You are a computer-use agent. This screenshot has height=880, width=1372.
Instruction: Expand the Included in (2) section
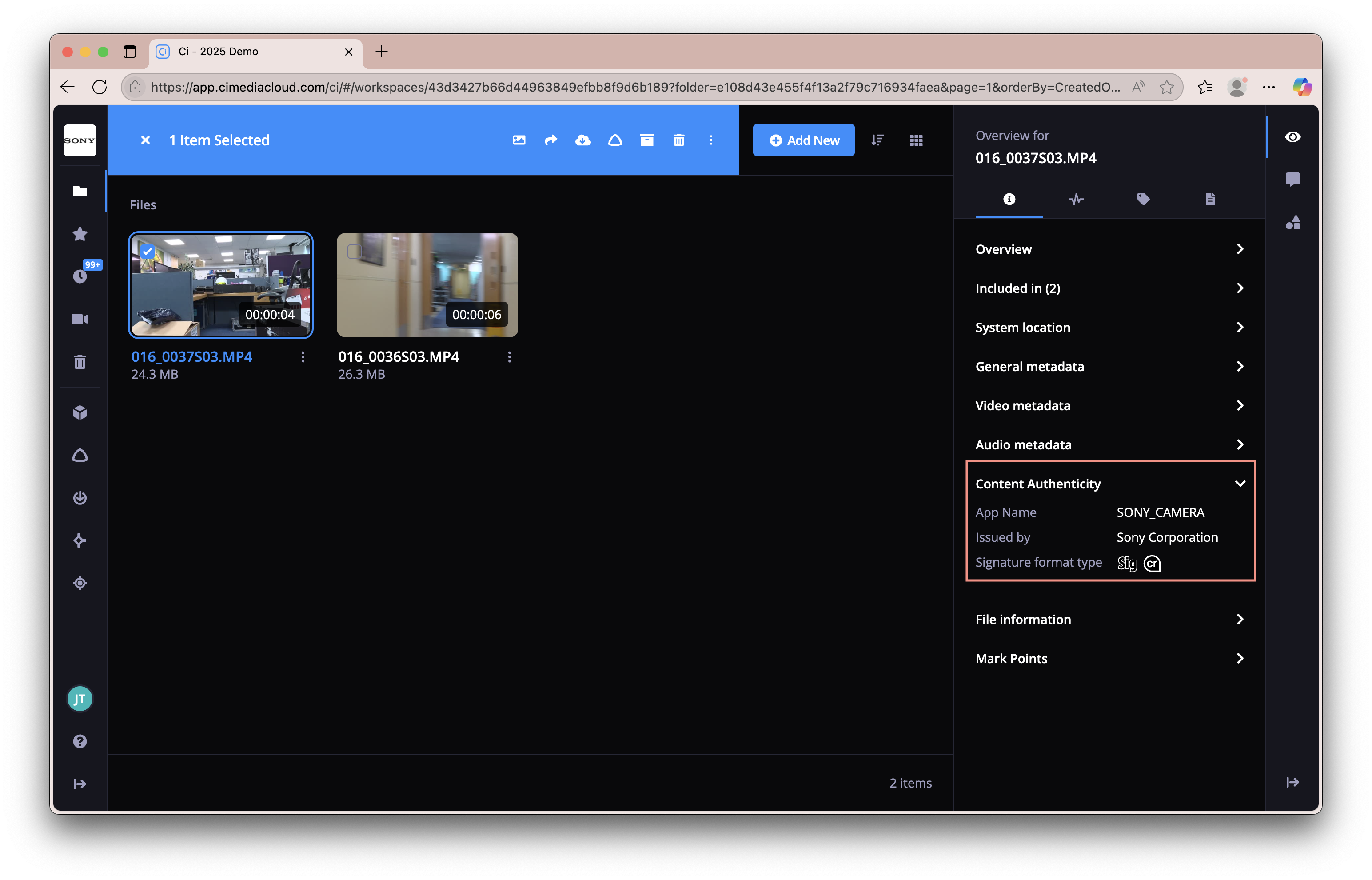1110,288
